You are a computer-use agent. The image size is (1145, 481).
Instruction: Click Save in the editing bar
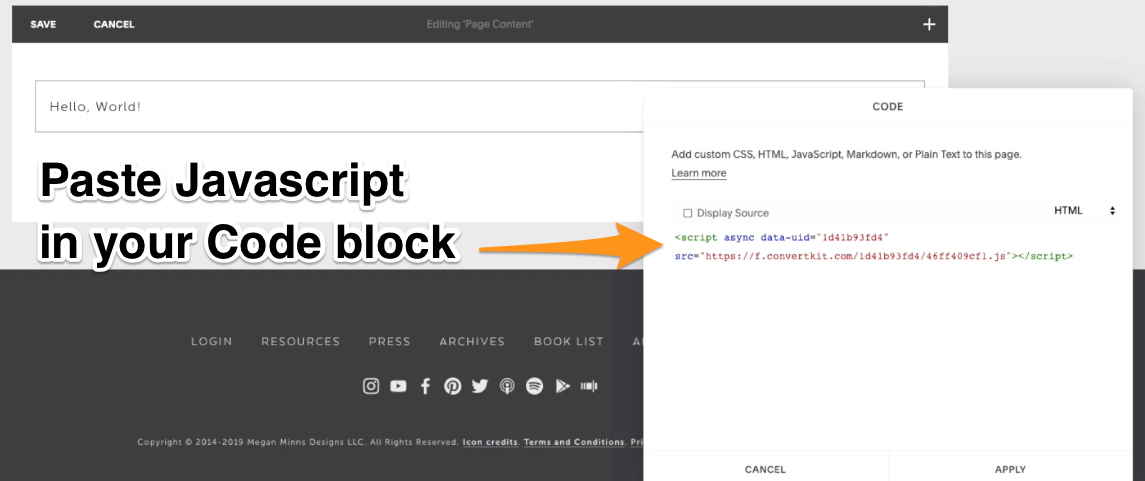(43, 24)
